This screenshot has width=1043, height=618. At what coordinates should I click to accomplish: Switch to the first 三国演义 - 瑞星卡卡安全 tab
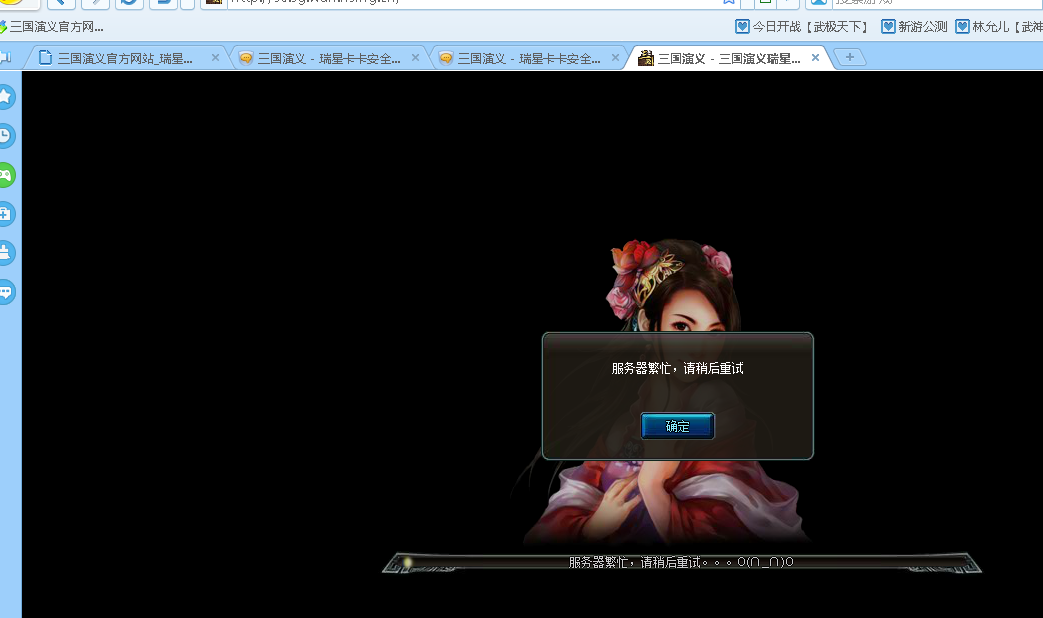click(329, 59)
